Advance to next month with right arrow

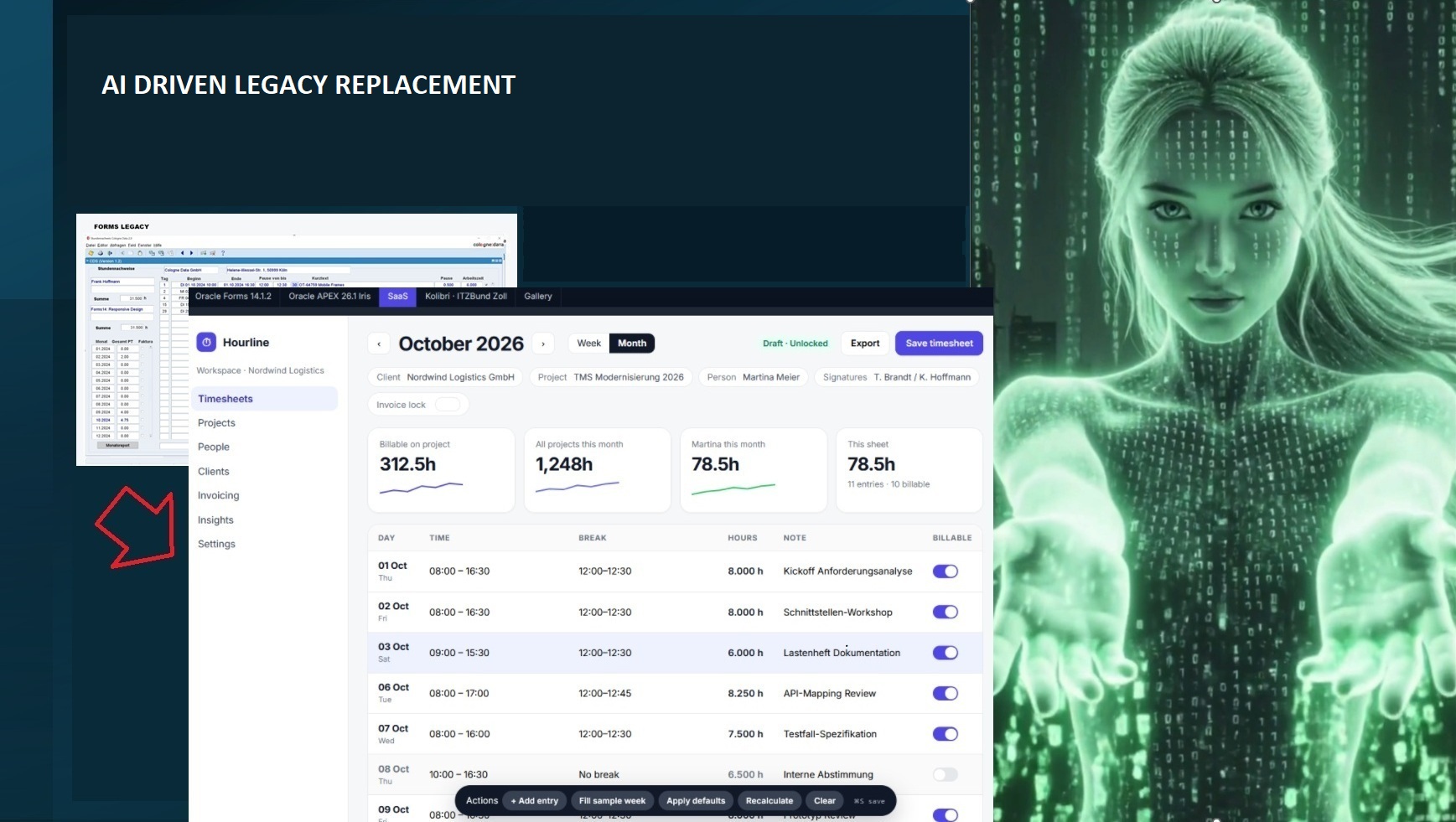[543, 344]
